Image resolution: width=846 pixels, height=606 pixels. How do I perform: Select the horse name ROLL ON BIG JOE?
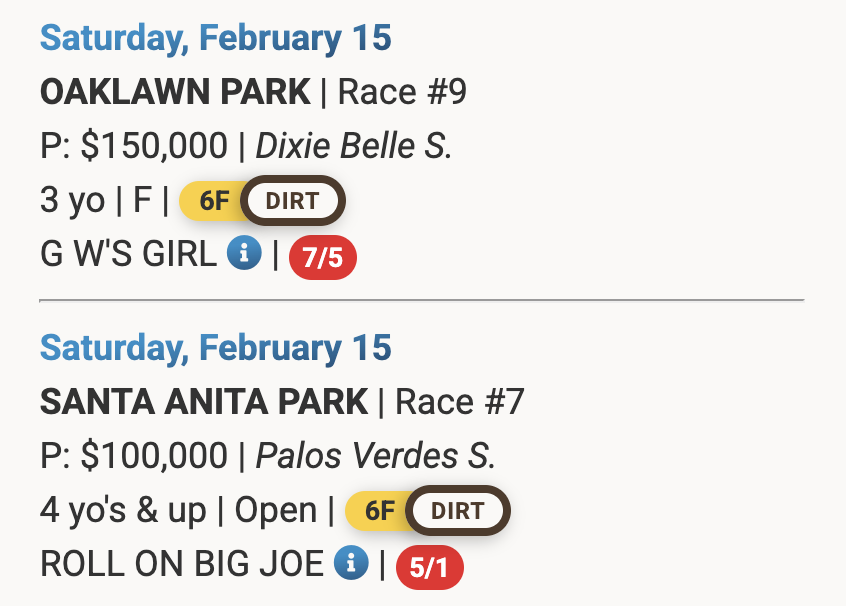182,564
